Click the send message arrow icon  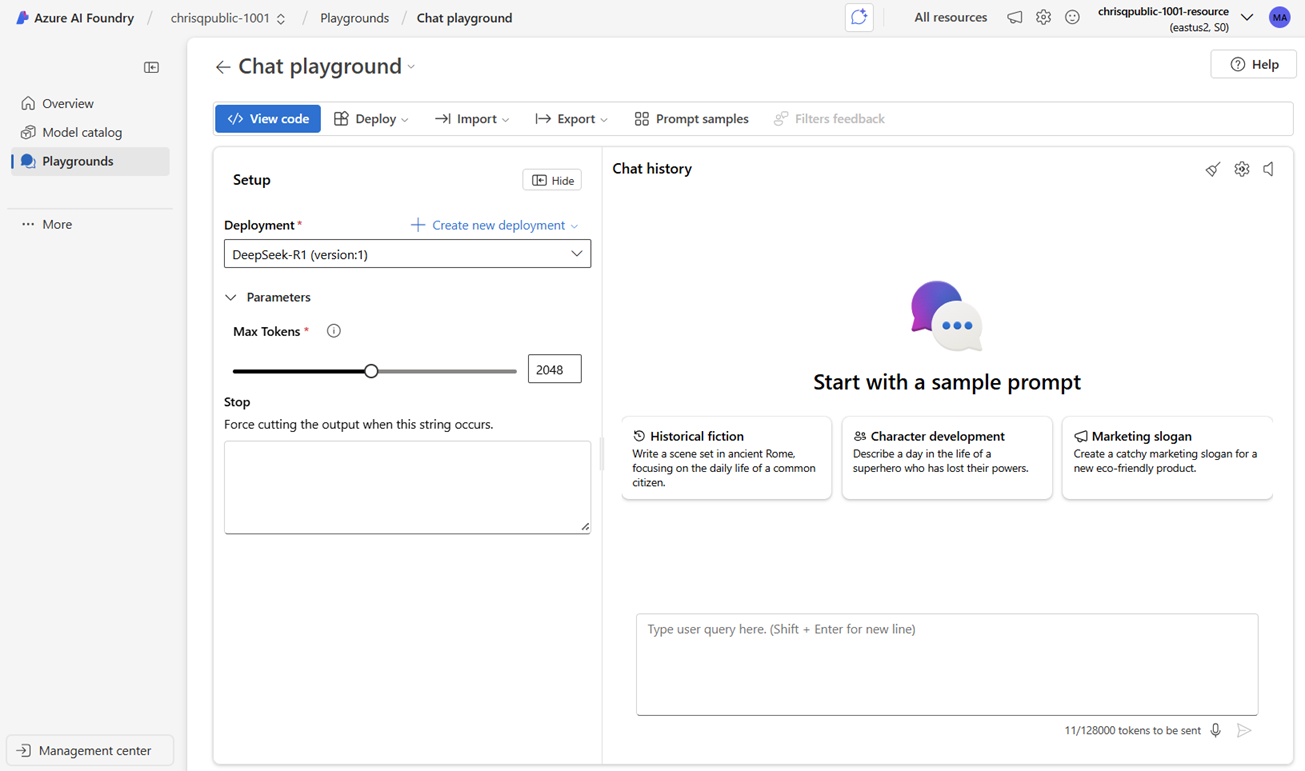pos(1244,730)
